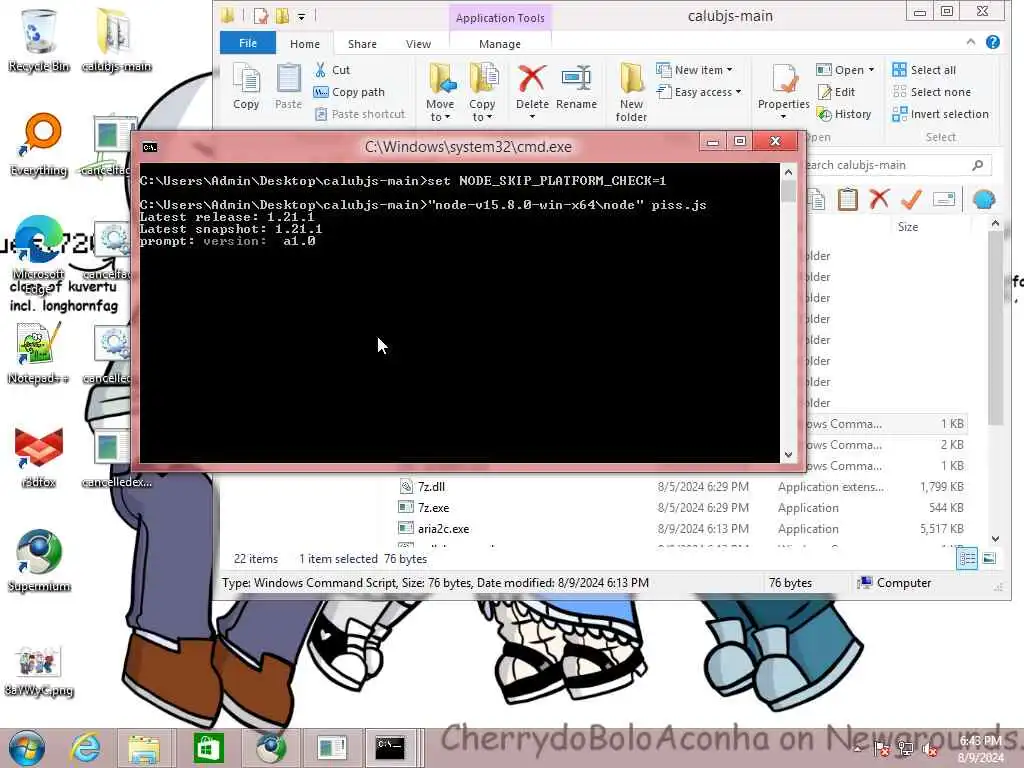Click Select none in the ribbon
Screen dimensions: 1024x768
(932, 92)
